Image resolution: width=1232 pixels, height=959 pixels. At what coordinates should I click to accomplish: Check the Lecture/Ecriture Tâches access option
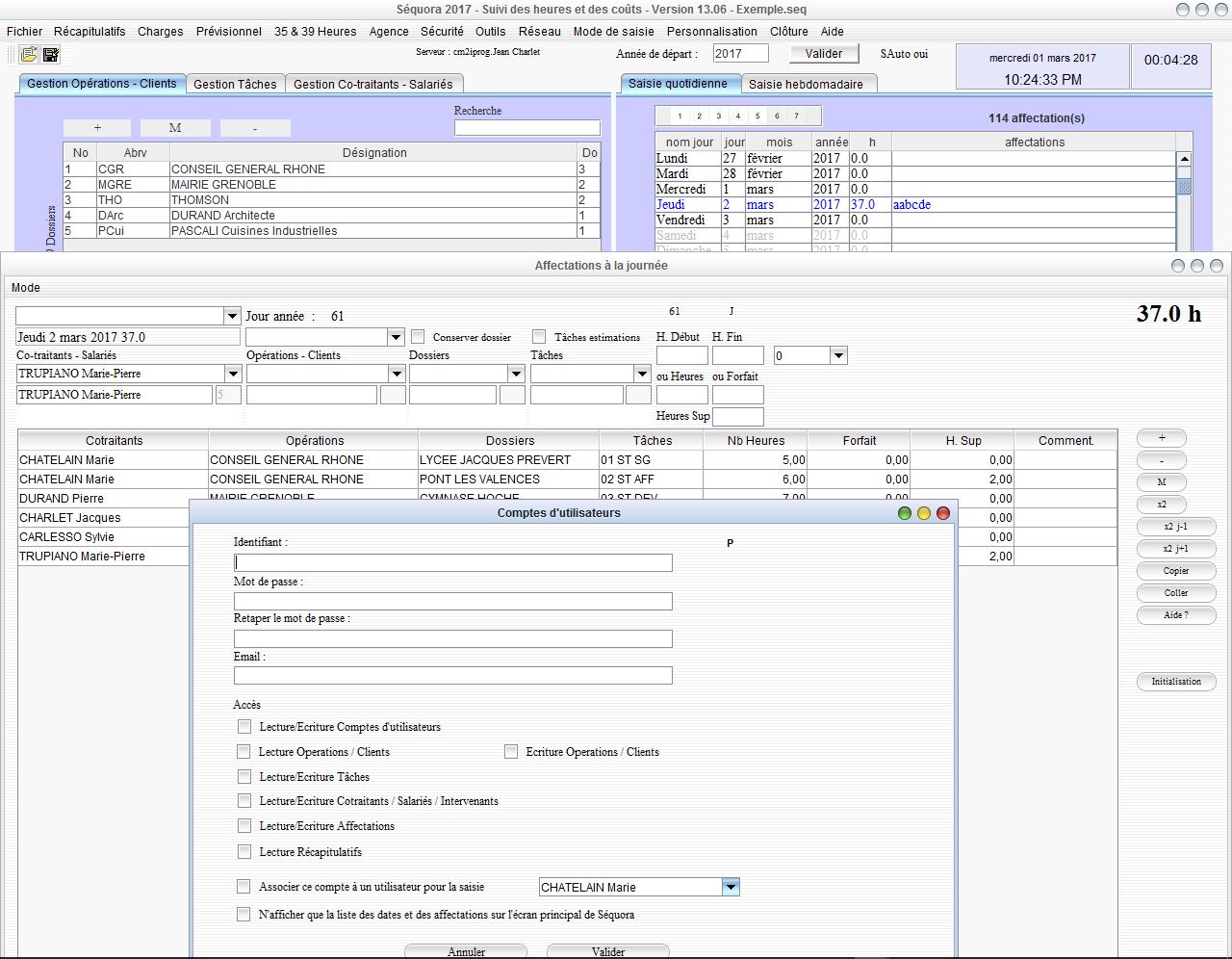click(244, 776)
